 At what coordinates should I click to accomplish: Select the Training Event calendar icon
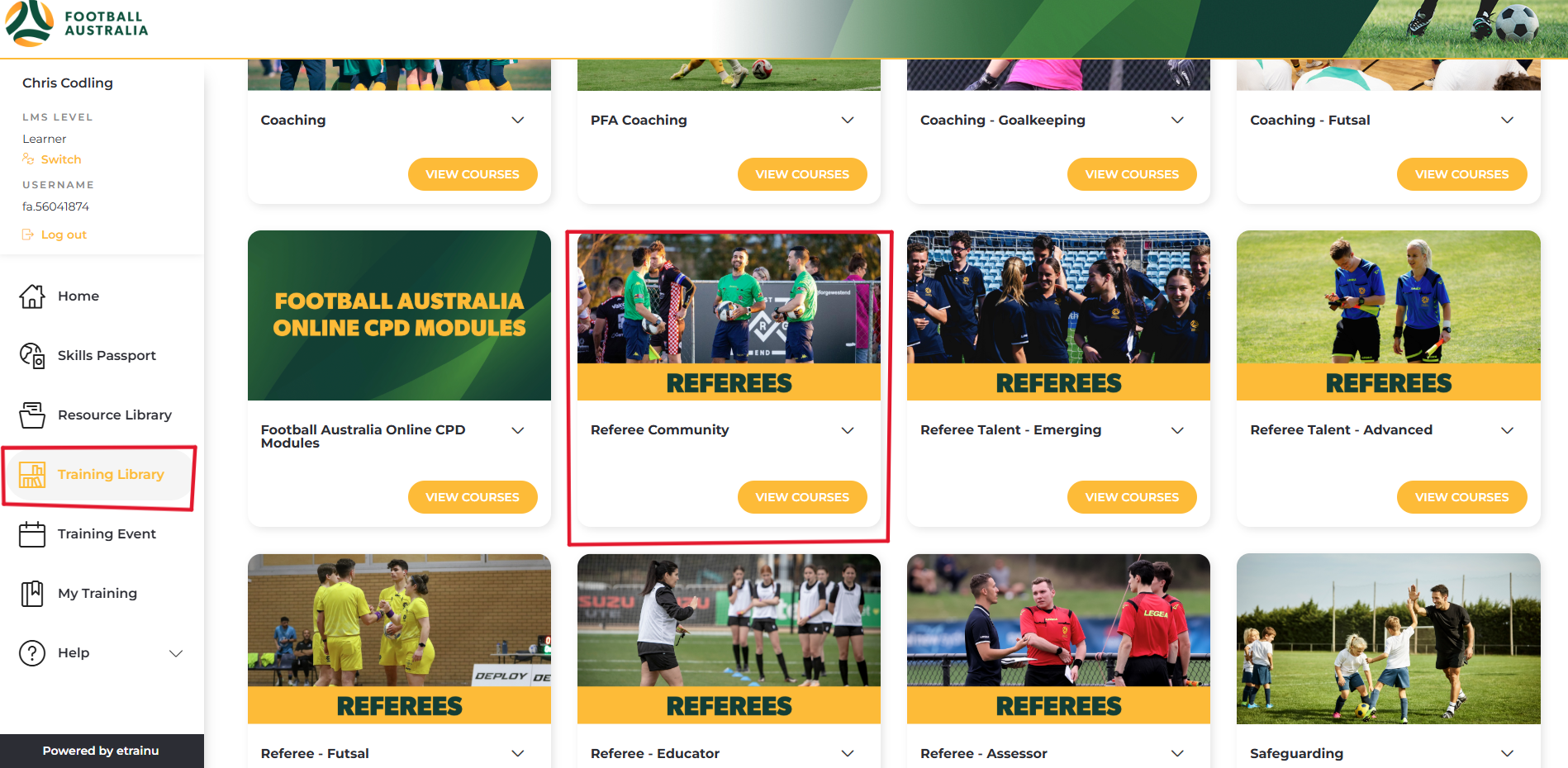(32, 533)
